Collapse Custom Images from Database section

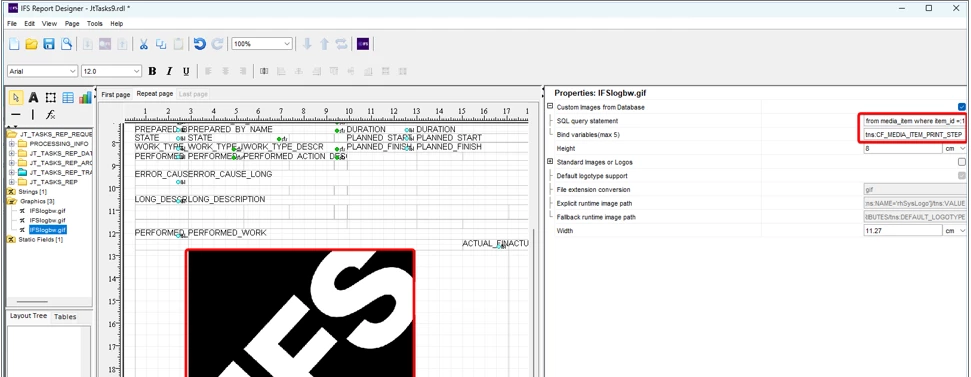(550, 107)
